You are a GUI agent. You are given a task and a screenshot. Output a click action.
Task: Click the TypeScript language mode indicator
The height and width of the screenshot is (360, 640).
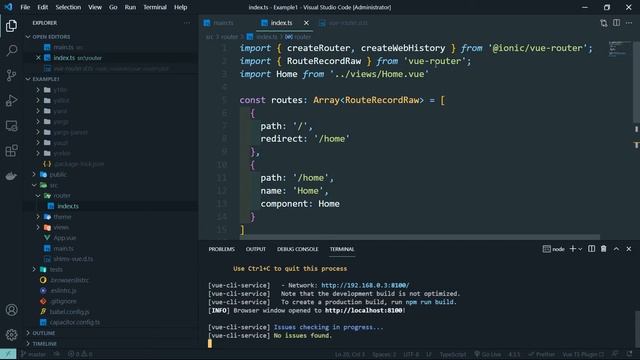(453, 354)
